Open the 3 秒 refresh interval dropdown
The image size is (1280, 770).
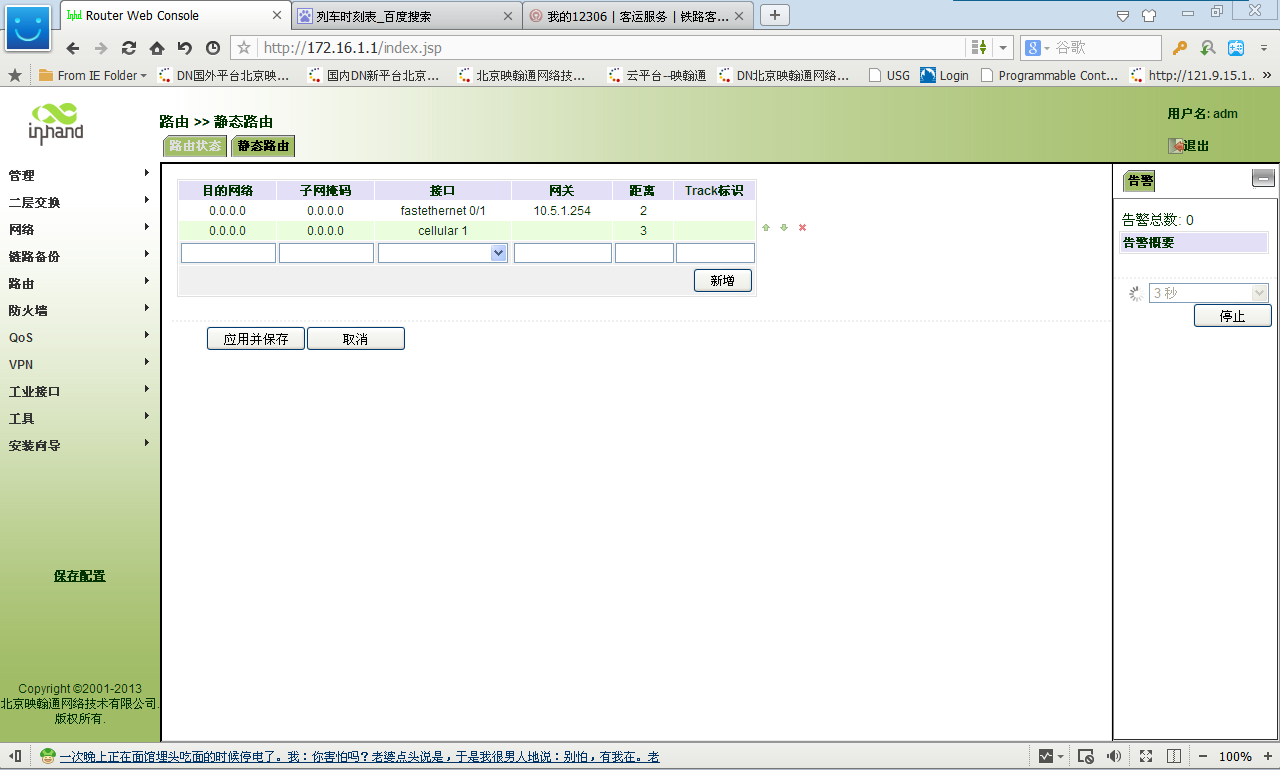click(x=1259, y=293)
